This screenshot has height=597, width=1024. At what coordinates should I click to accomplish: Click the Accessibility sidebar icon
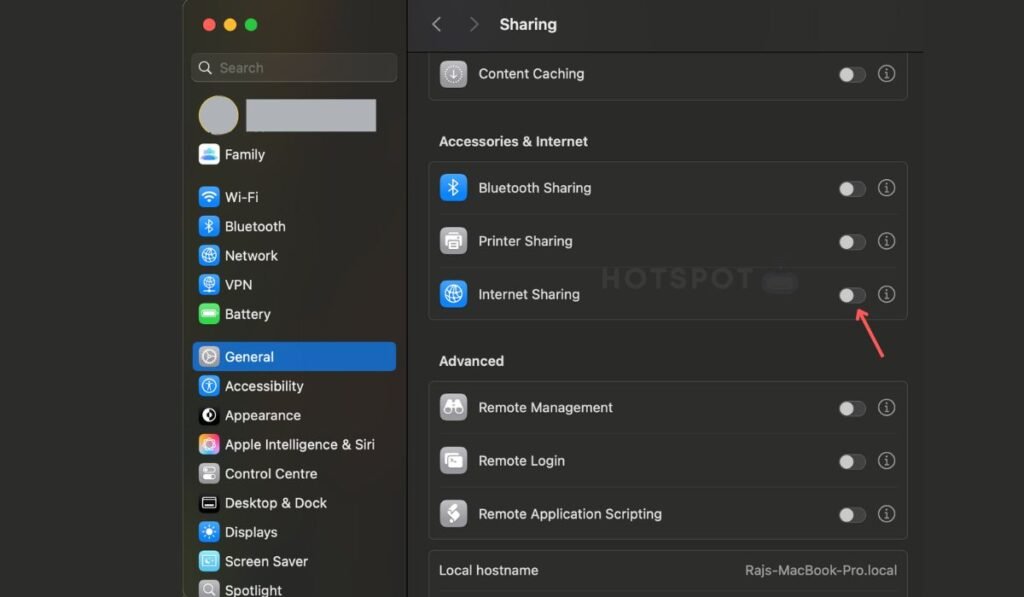(210, 386)
